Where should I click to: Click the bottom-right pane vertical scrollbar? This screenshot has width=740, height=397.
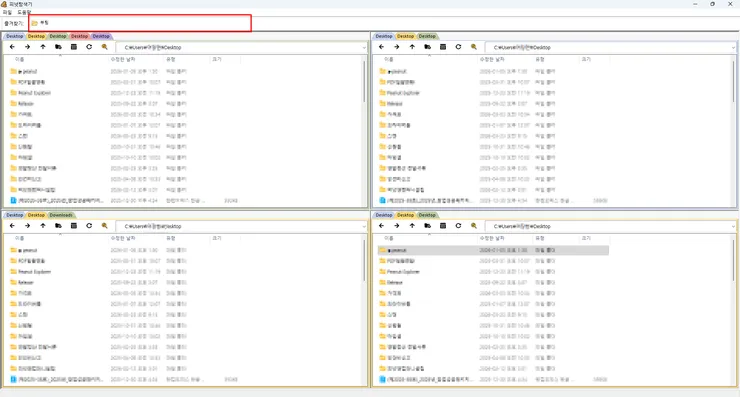coord(733,260)
